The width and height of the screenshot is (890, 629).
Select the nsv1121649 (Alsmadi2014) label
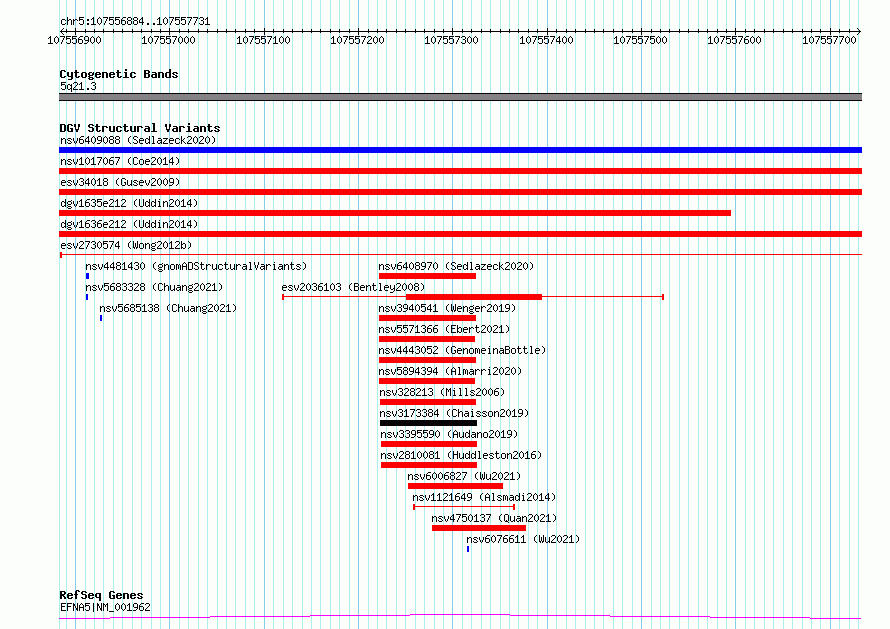(x=484, y=497)
